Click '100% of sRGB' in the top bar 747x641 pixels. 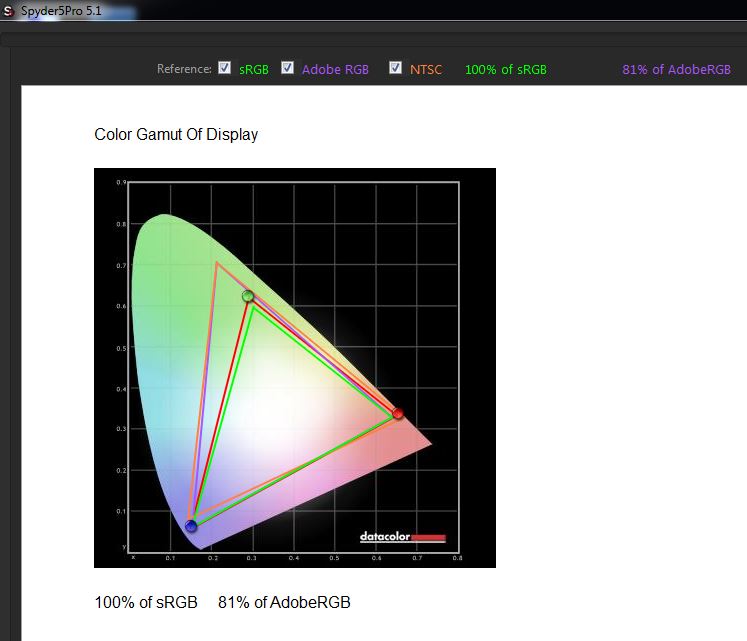click(506, 70)
